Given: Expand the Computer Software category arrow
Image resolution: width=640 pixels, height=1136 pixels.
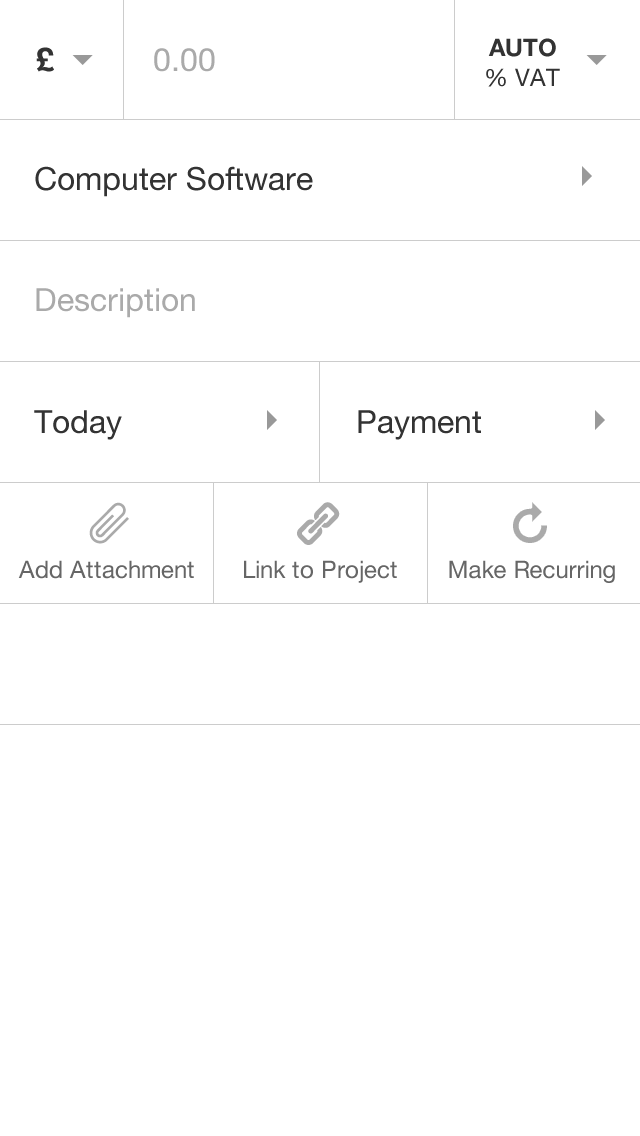Looking at the screenshot, I should pos(587,177).
